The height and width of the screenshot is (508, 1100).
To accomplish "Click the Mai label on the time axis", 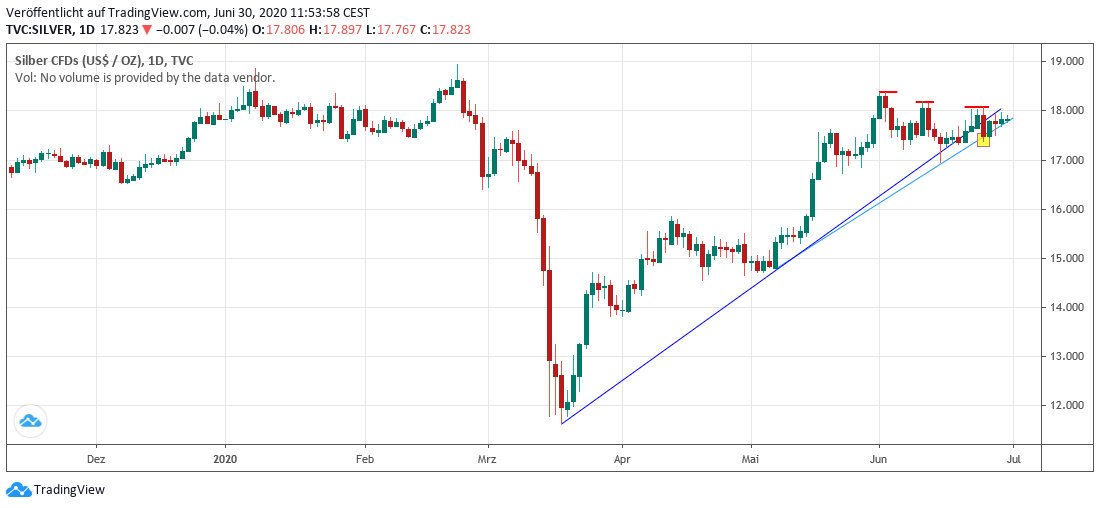I will [752, 460].
